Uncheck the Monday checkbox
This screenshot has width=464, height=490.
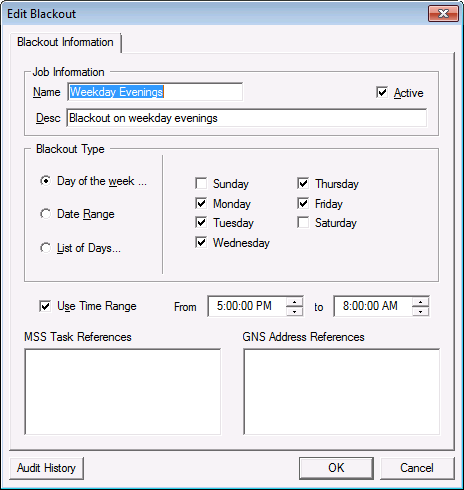click(x=201, y=203)
